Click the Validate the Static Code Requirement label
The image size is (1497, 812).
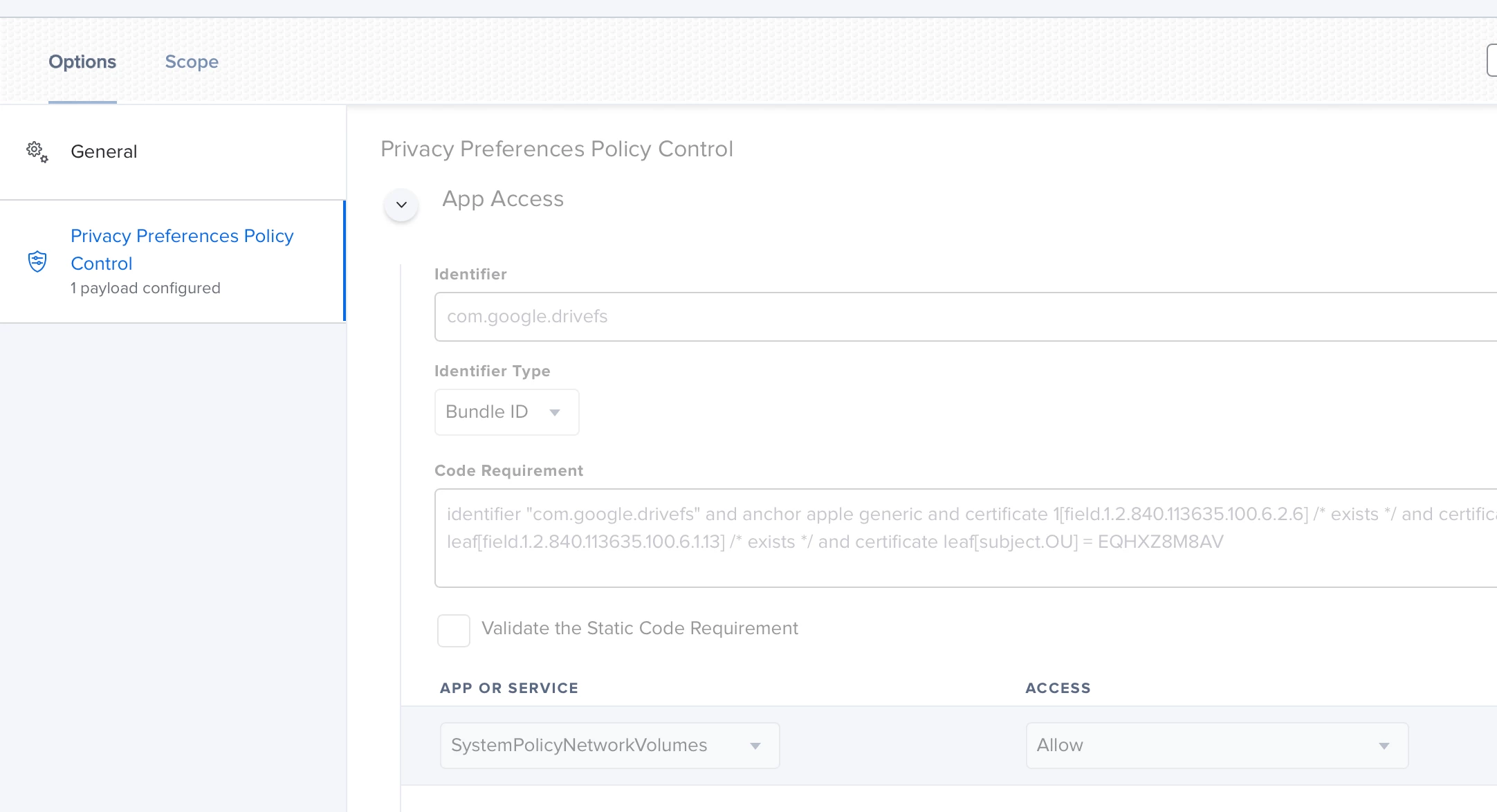point(640,628)
